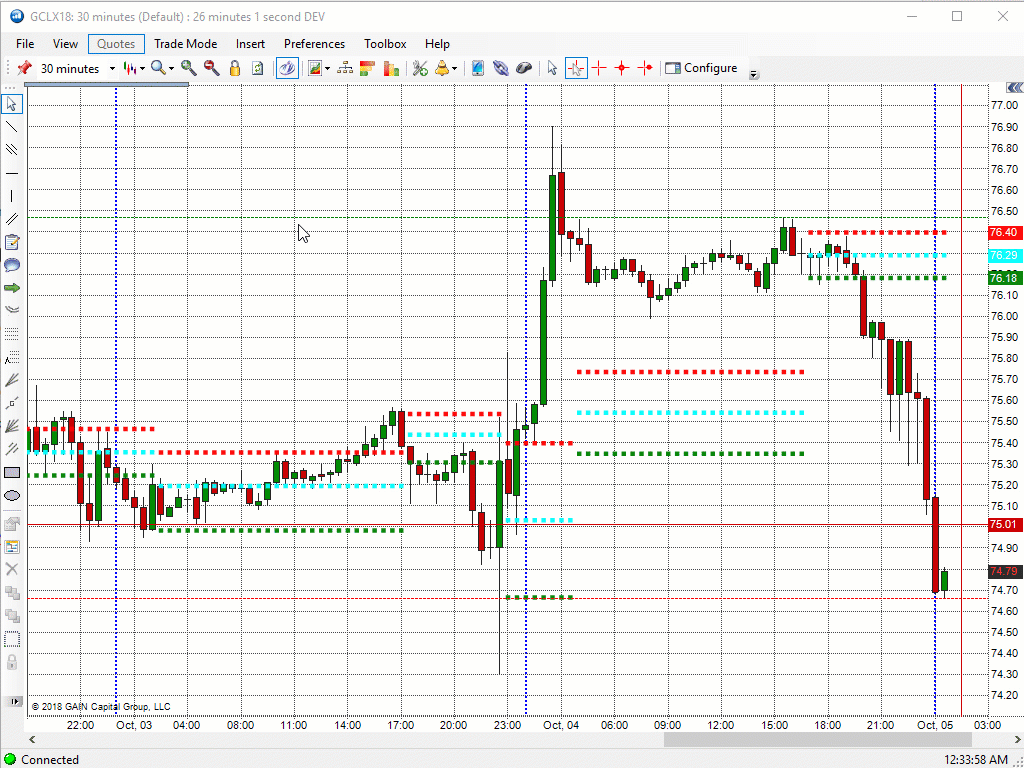Click the red pushpin toolbar icon
The image size is (1024, 768).
click(x=24, y=68)
